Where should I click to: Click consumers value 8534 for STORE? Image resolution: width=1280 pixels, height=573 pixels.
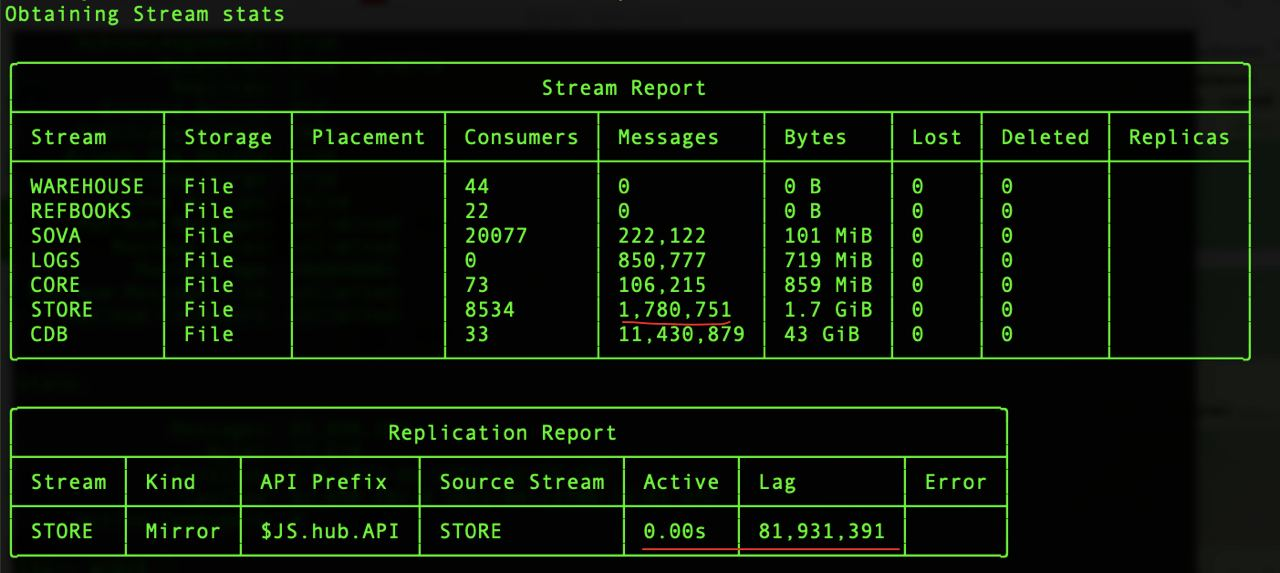pyautogui.click(x=490, y=309)
